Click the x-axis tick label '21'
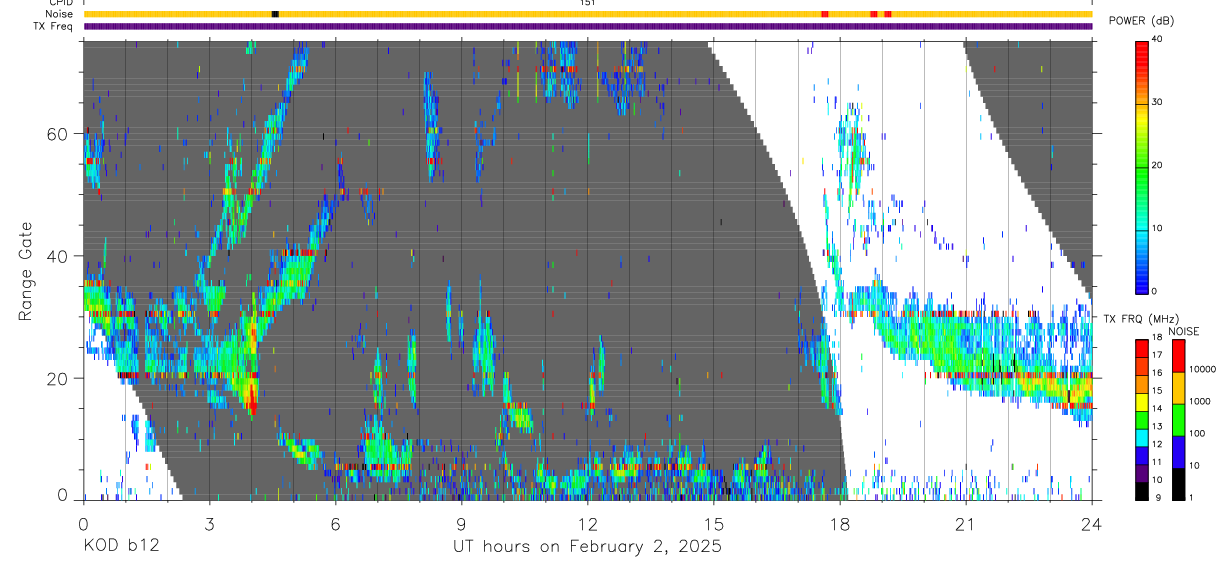Image resolution: width=1228 pixels, height=567 pixels. pyautogui.click(x=966, y=522)
